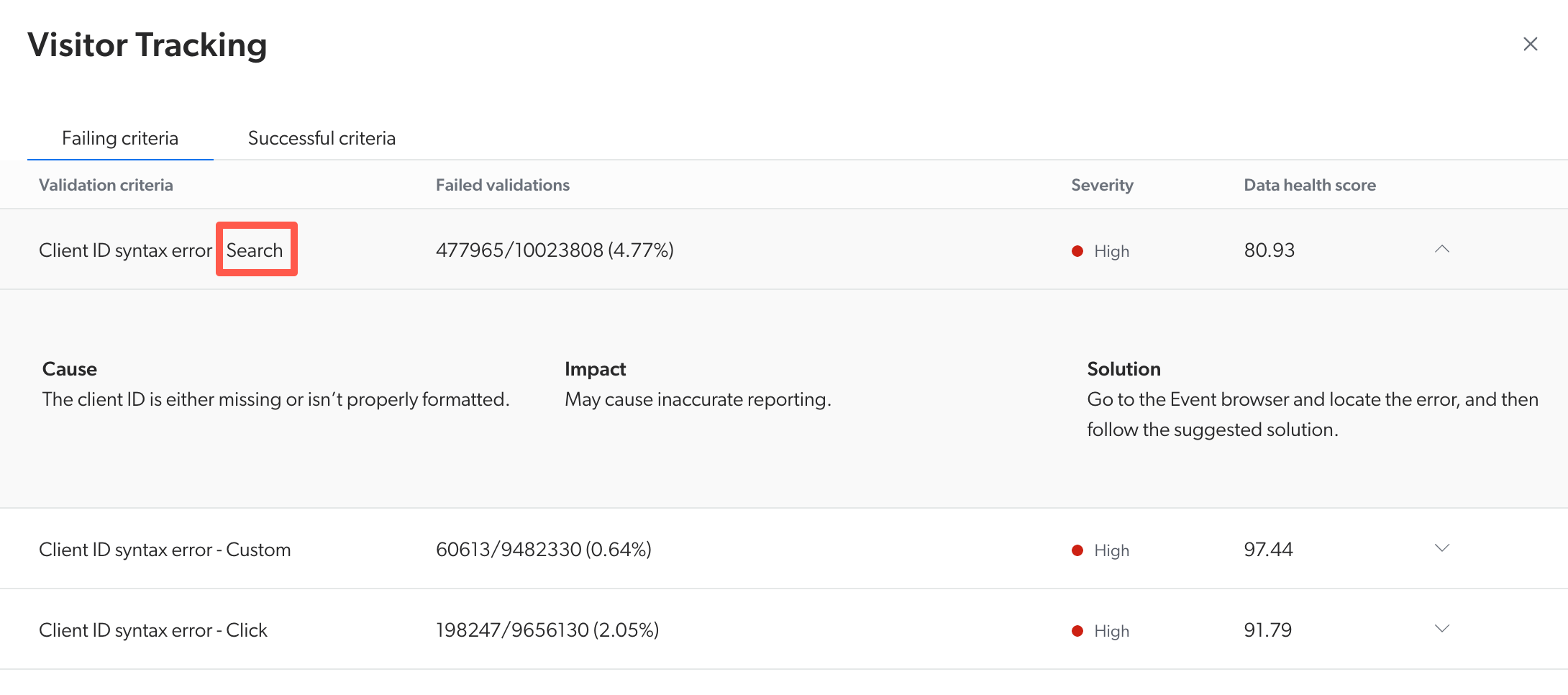Click the Visitor Tracking title
The image size is (1568, 695).
147,45
